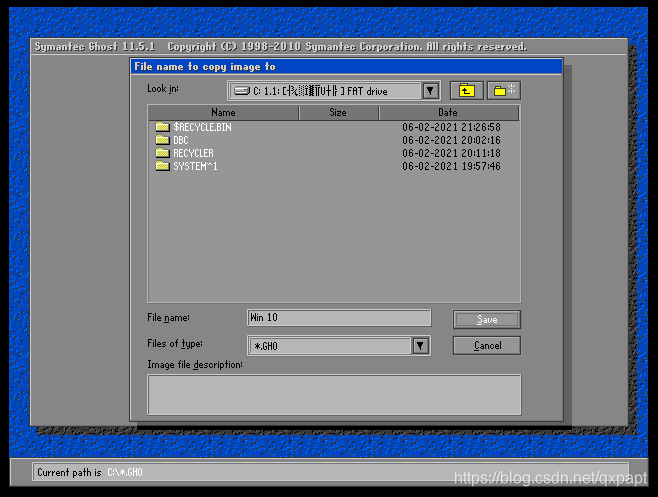Viewport: 658px width, 497px height.
Task: Click the File name input field
Action: (x=339, y=318)
